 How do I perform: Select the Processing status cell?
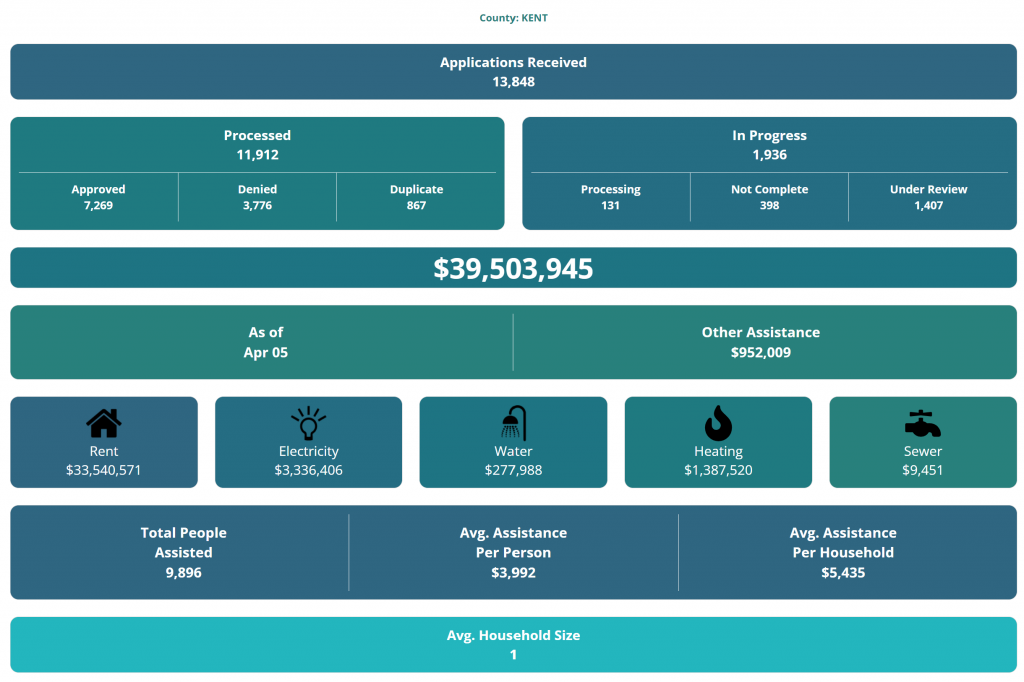tap(610, 197)
